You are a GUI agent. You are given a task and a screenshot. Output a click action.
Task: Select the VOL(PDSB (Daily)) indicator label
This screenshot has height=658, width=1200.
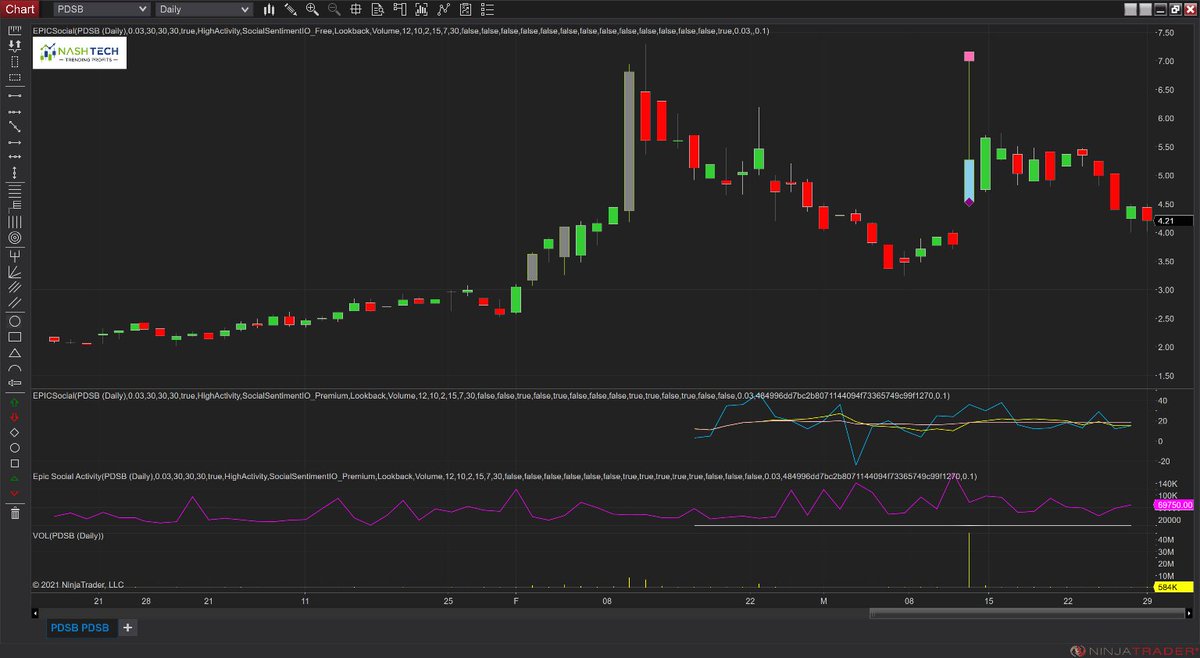coord(68,536)
